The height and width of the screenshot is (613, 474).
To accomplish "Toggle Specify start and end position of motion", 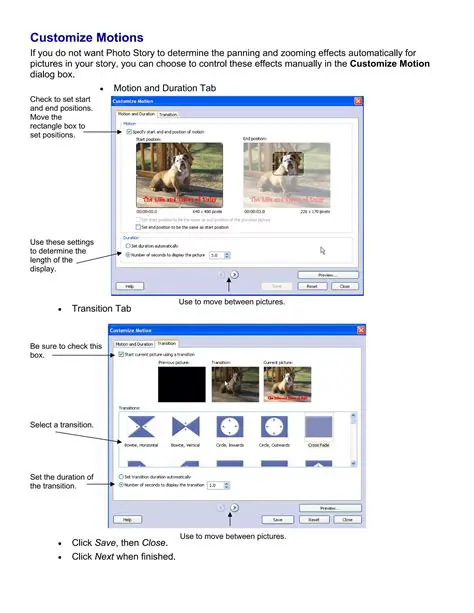I will [129, 132].
